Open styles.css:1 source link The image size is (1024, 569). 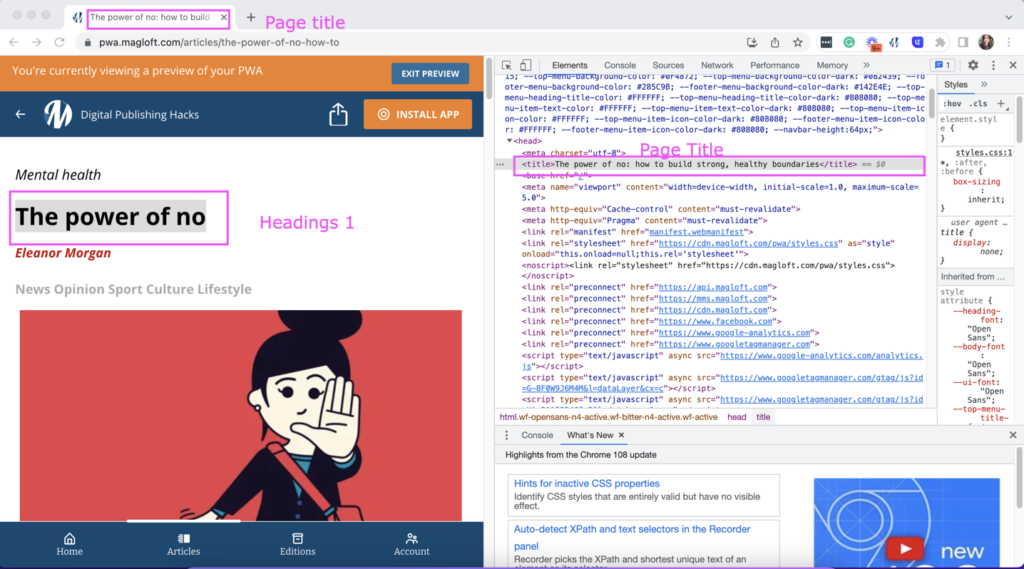point(984,153)
